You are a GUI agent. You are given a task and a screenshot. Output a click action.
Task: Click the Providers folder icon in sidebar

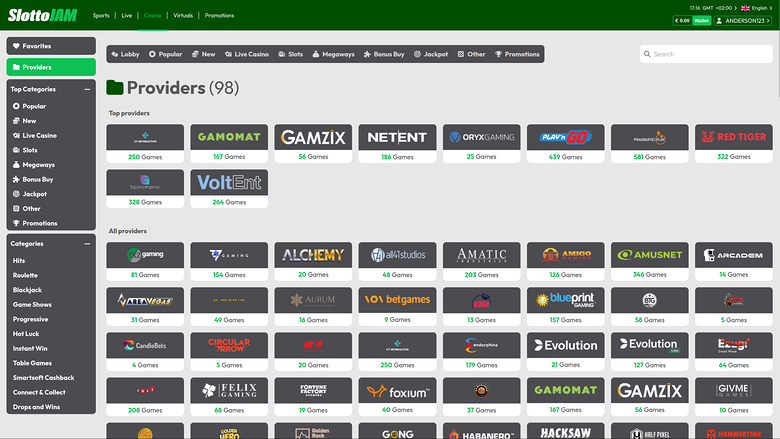pos(16,67)
